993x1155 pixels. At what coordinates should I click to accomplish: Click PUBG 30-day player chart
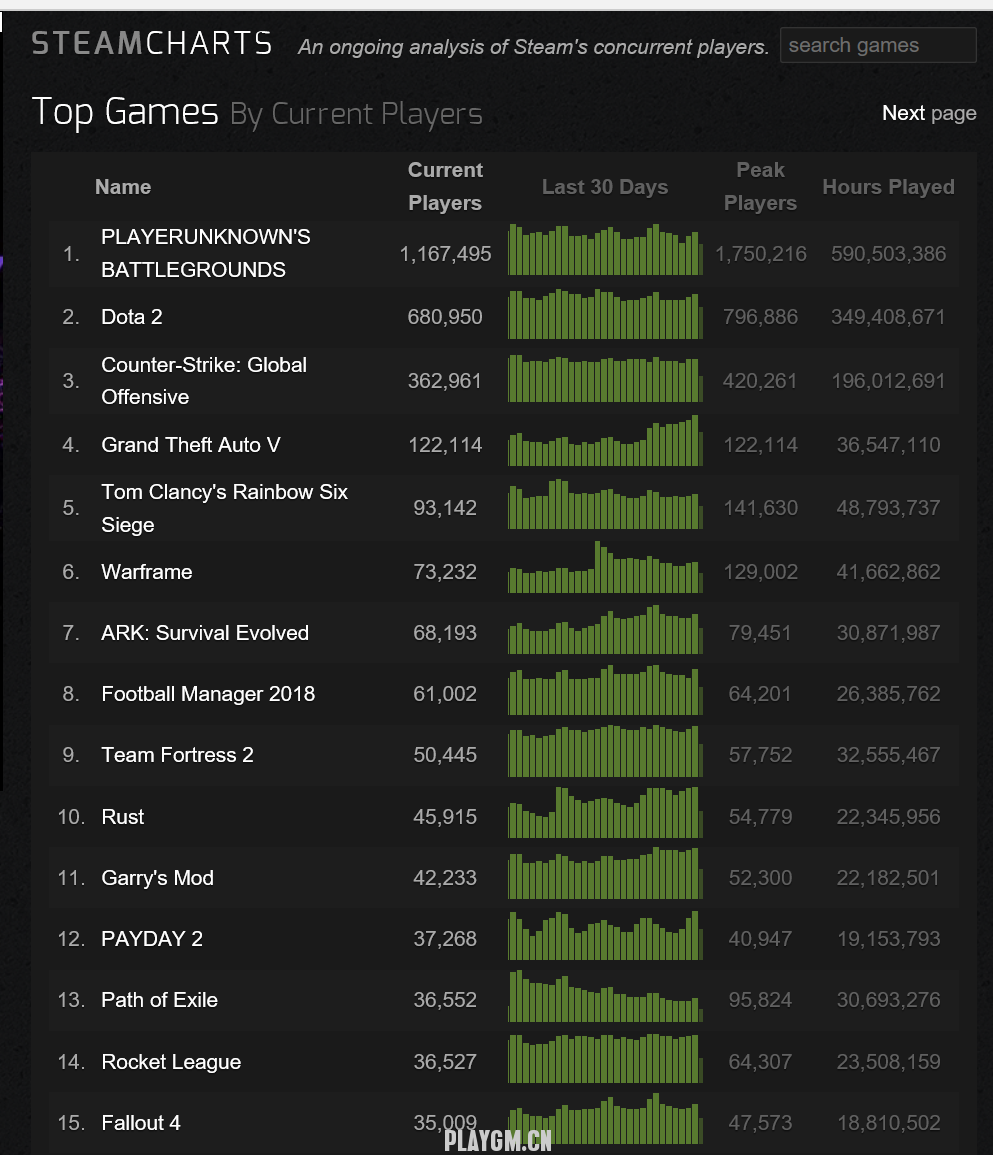tap(605, 250)
